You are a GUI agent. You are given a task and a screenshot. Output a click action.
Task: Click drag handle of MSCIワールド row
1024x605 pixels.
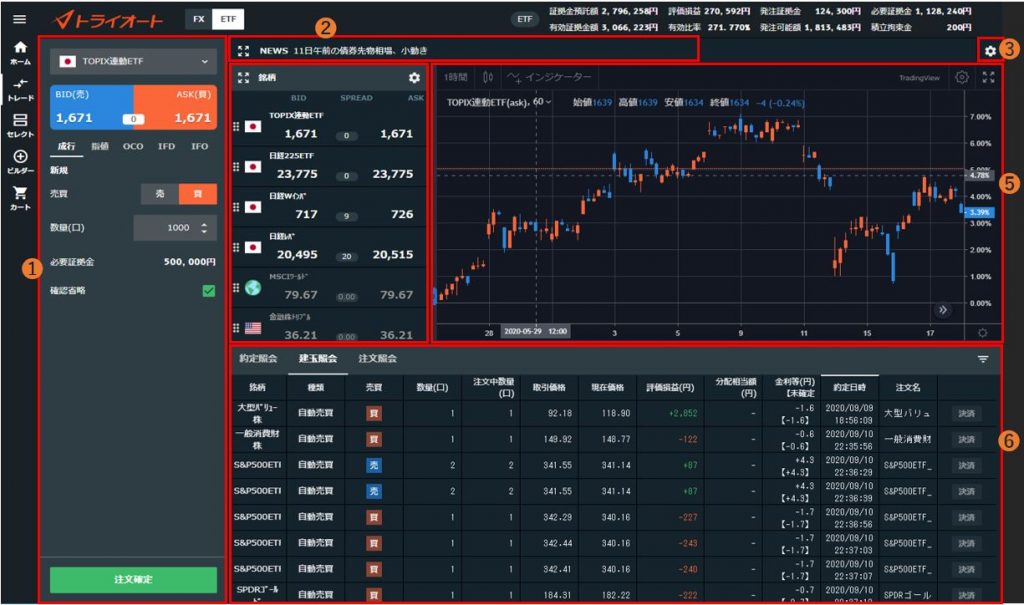pyautogui.click(x=236, y=287)
